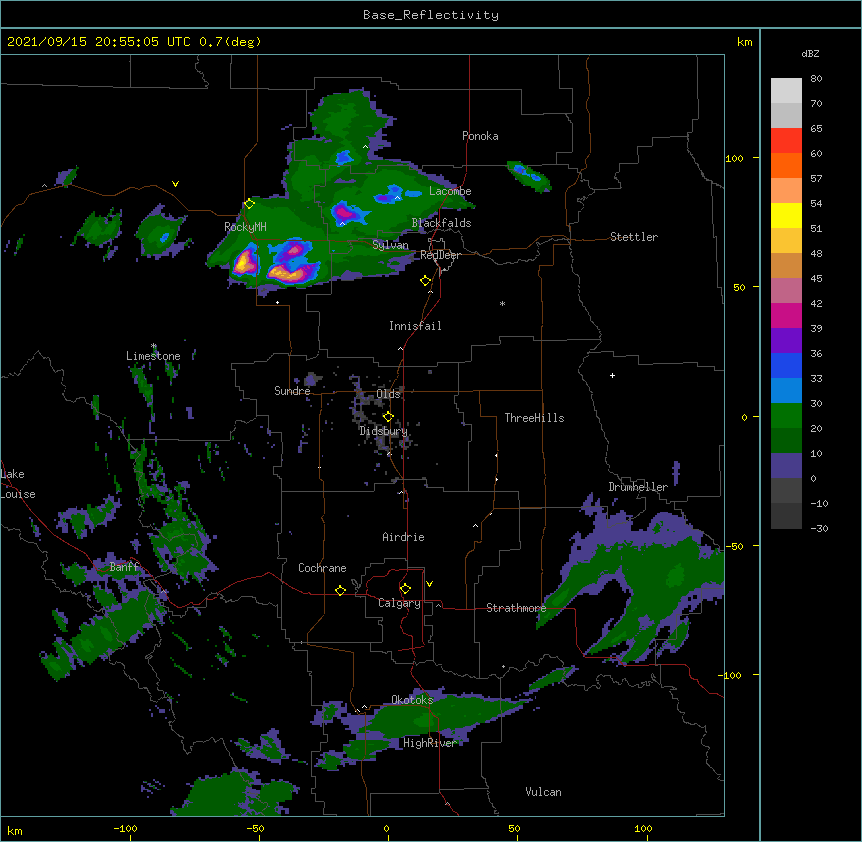Click the Didsbury town label
The image size is (862, 842).
coord(383,431)
